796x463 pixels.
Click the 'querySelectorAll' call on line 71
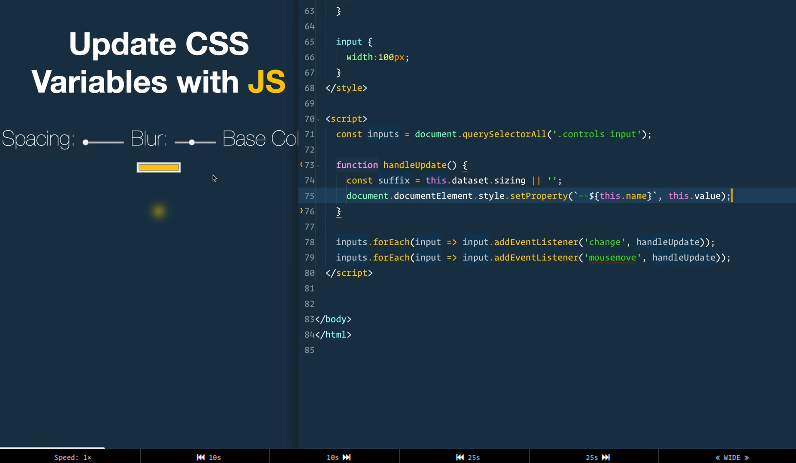(x=504, y=134)
